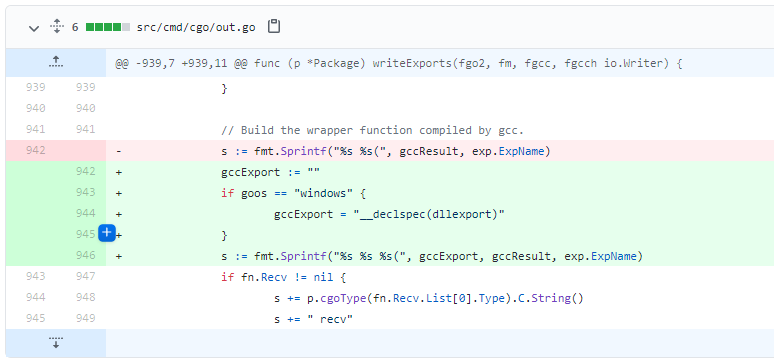Expand hidden lines above line 939
Viewport: 774px width, 360px height.
[56, 62]
